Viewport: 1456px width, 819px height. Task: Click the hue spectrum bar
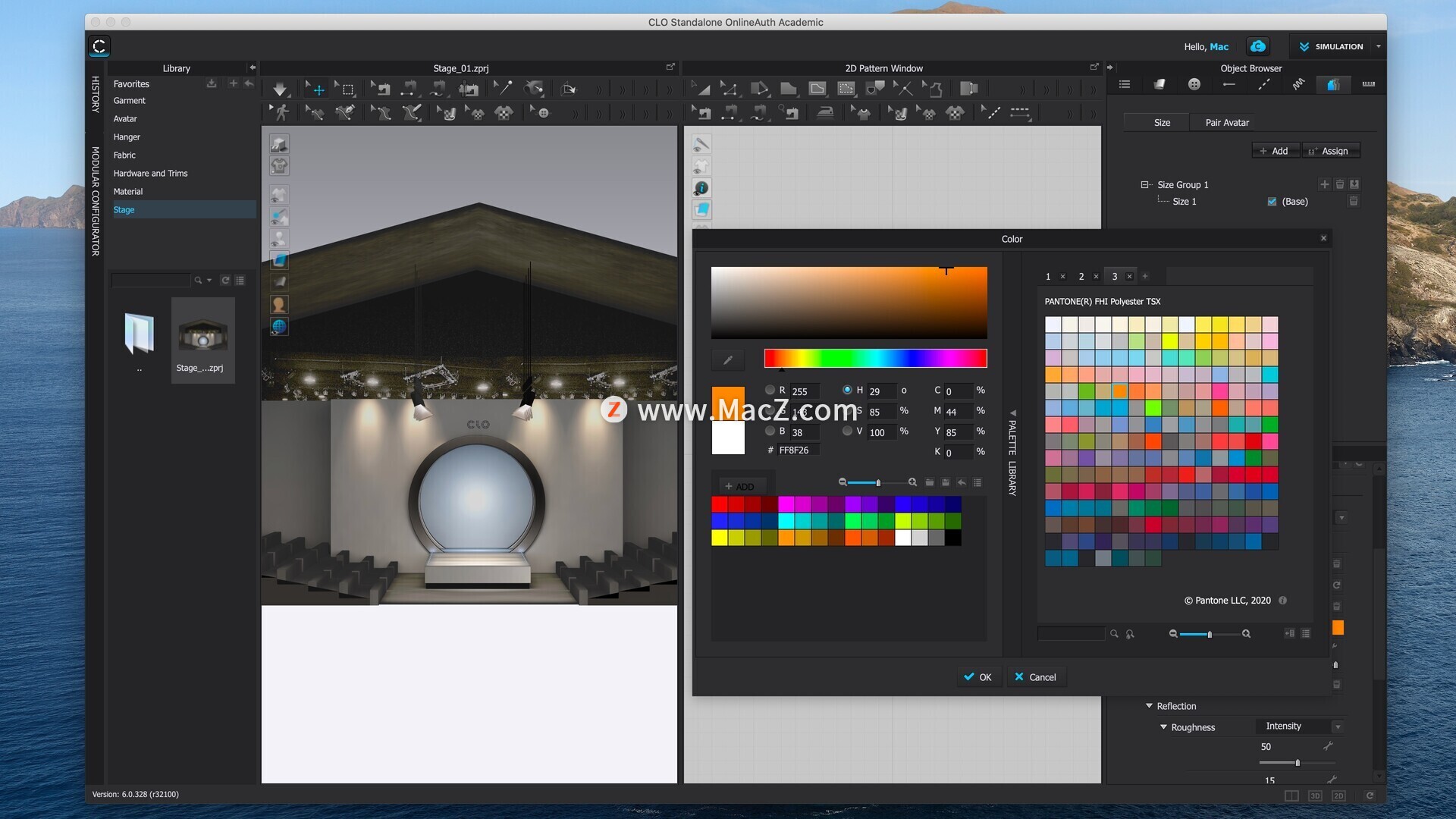[x=875, y=358]
